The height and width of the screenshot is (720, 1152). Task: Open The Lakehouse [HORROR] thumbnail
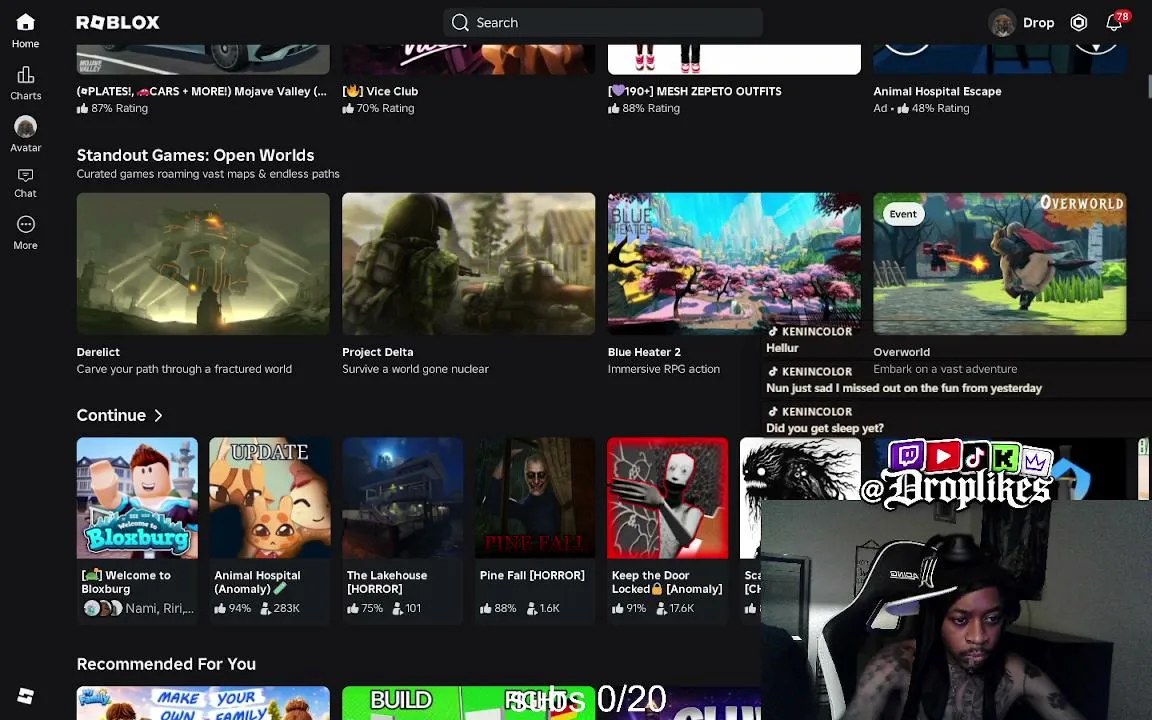403,498
